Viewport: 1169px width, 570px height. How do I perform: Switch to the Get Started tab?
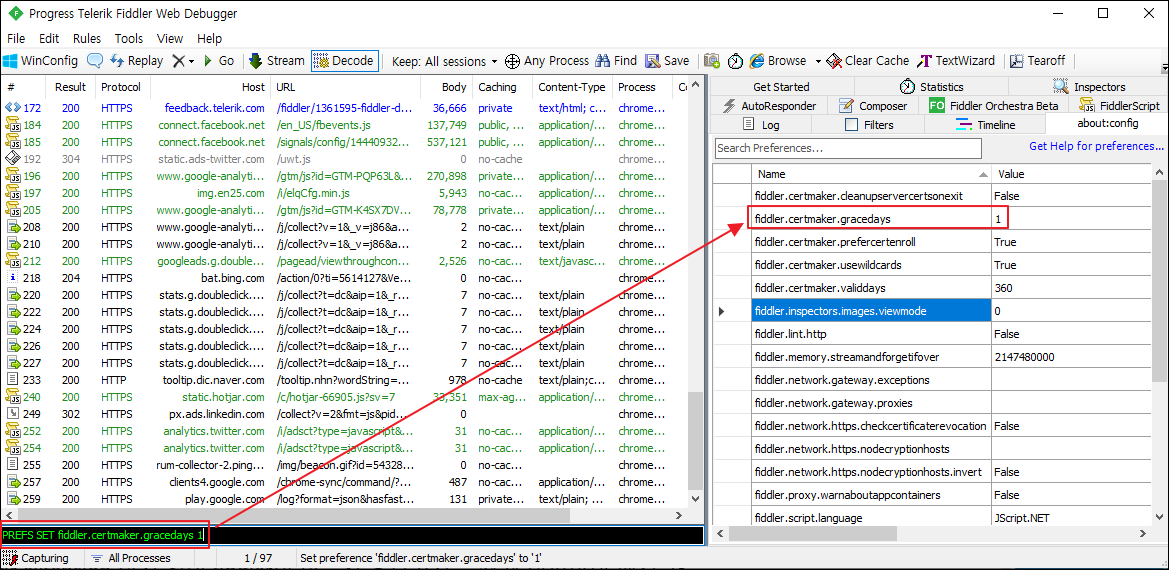point(781,87)
